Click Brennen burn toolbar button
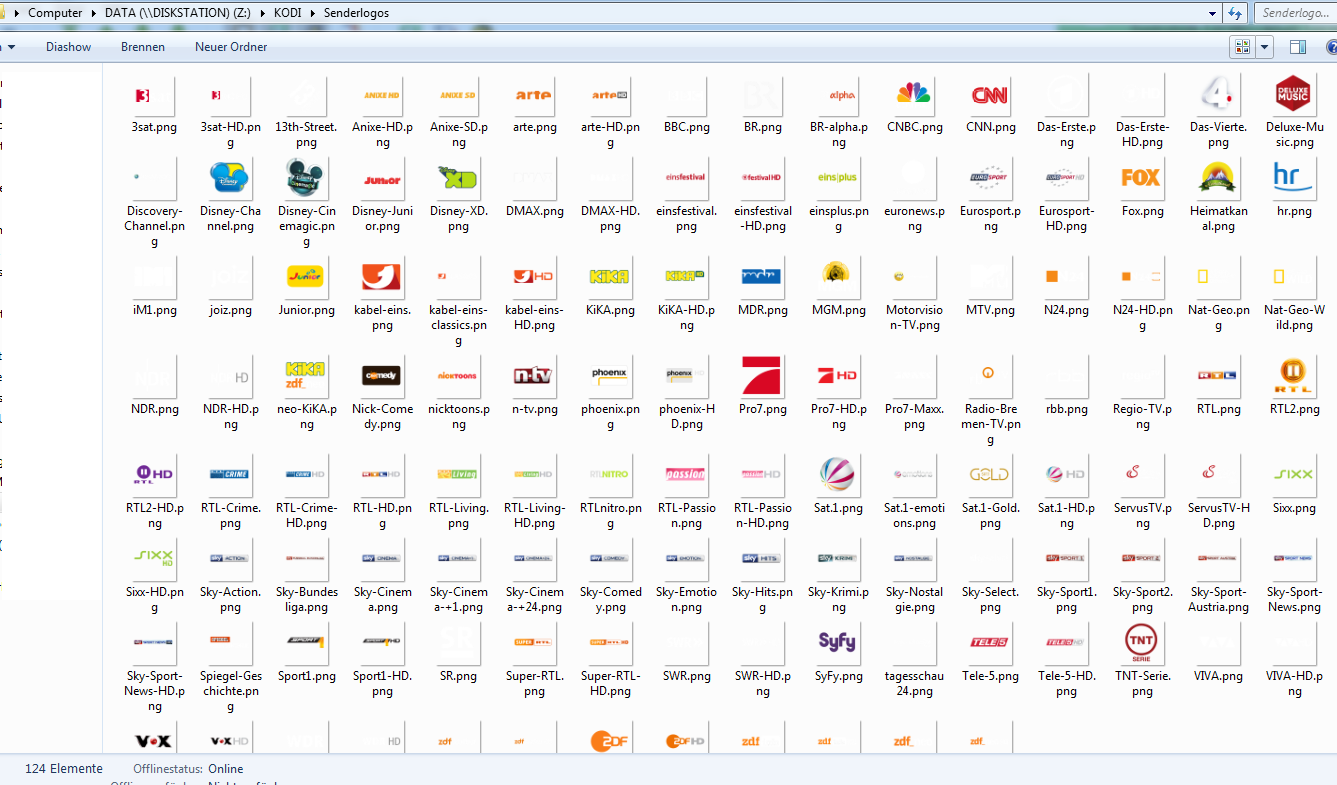This screenshot has width=1337, height=785. pyautogui.click(x=143, y=47)
